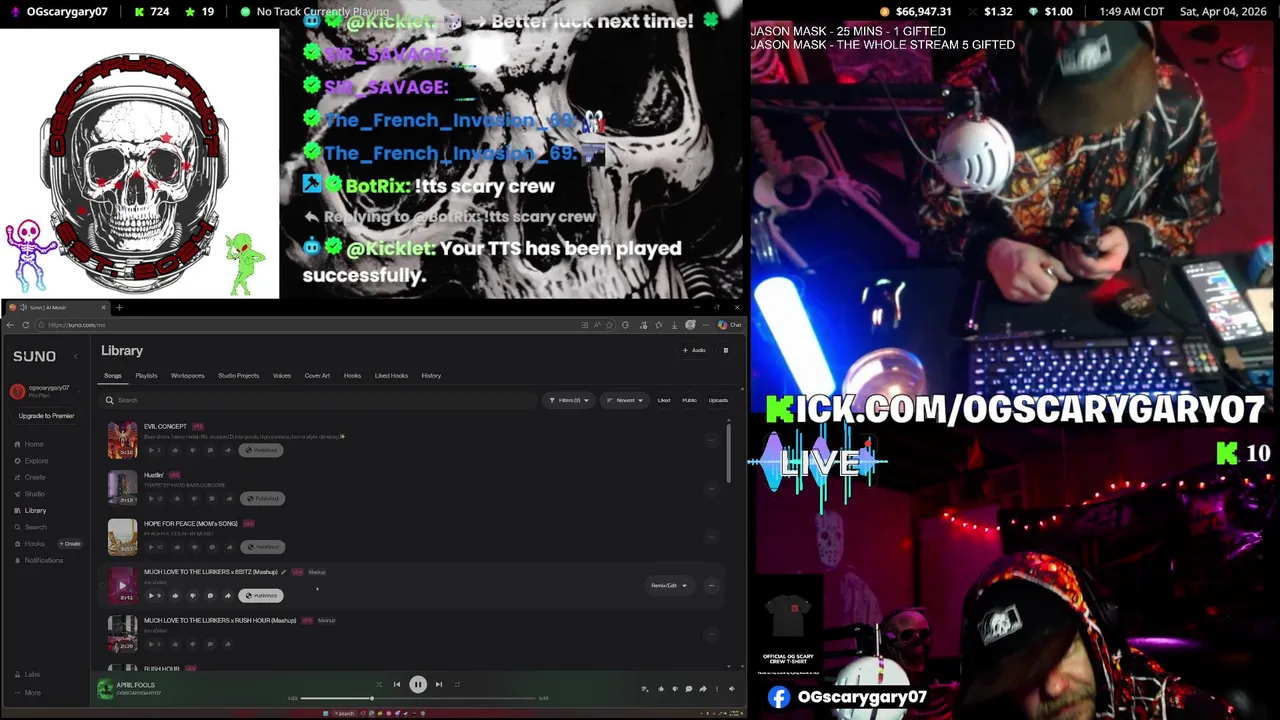Viewport: 1280px width, 720px height.
Task: Switch to the Cover Art tab
Action: point(317,375)
